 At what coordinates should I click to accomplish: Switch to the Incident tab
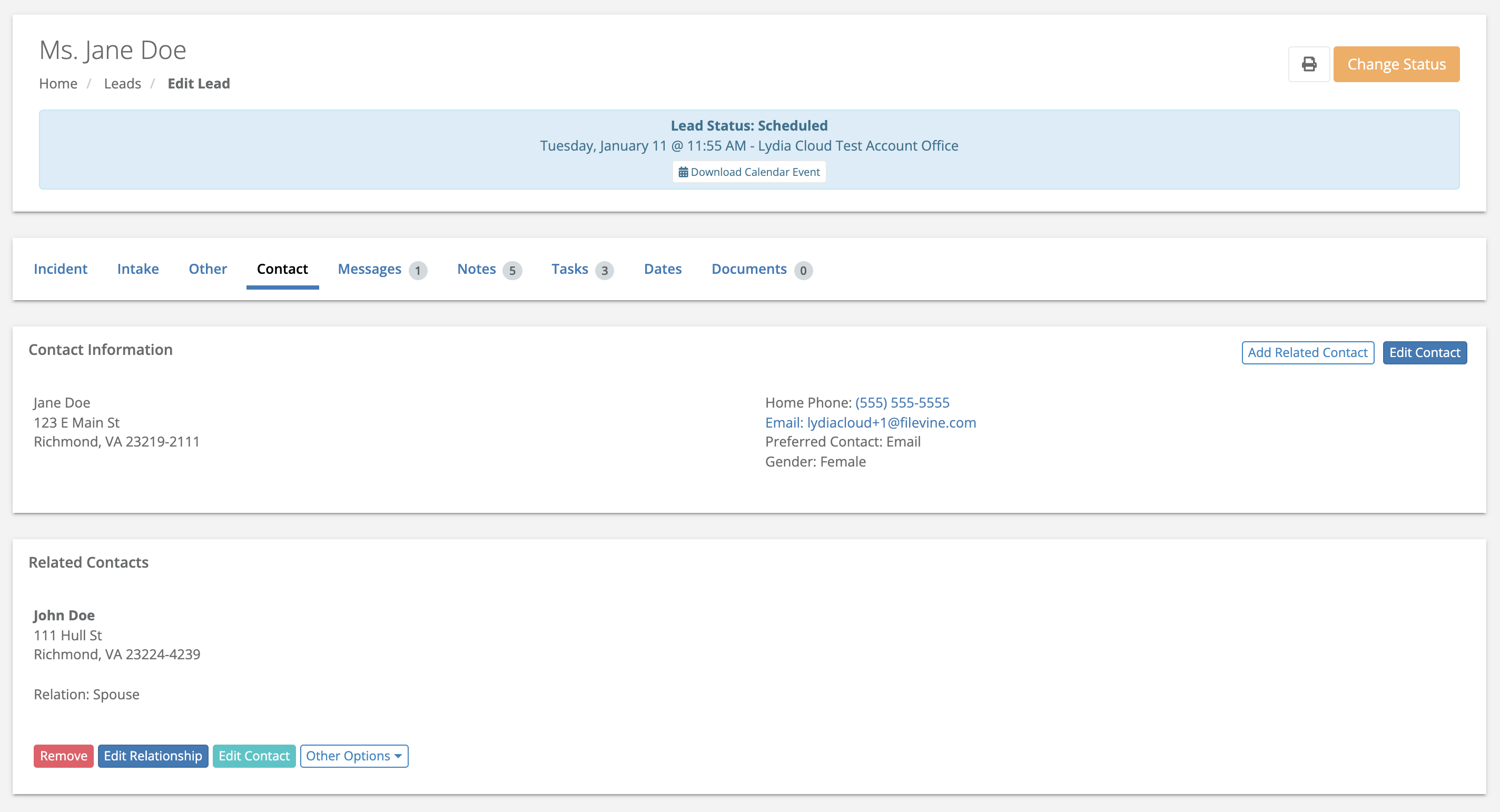[x=61, y=269]
